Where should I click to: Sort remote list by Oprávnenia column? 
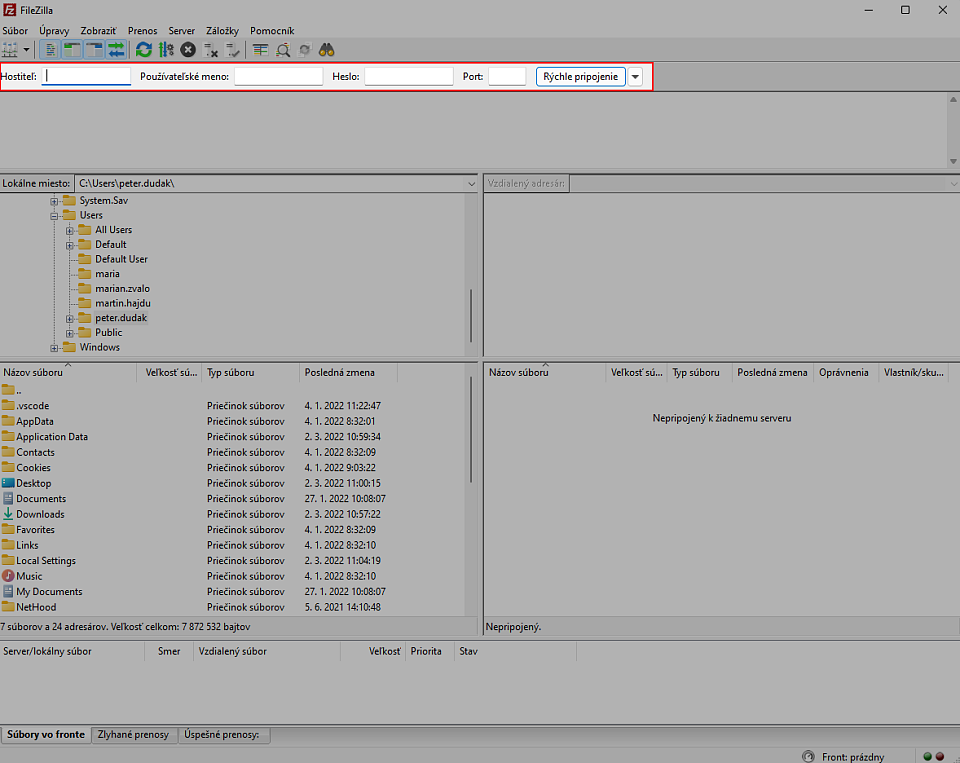click(x=846, y=372)
